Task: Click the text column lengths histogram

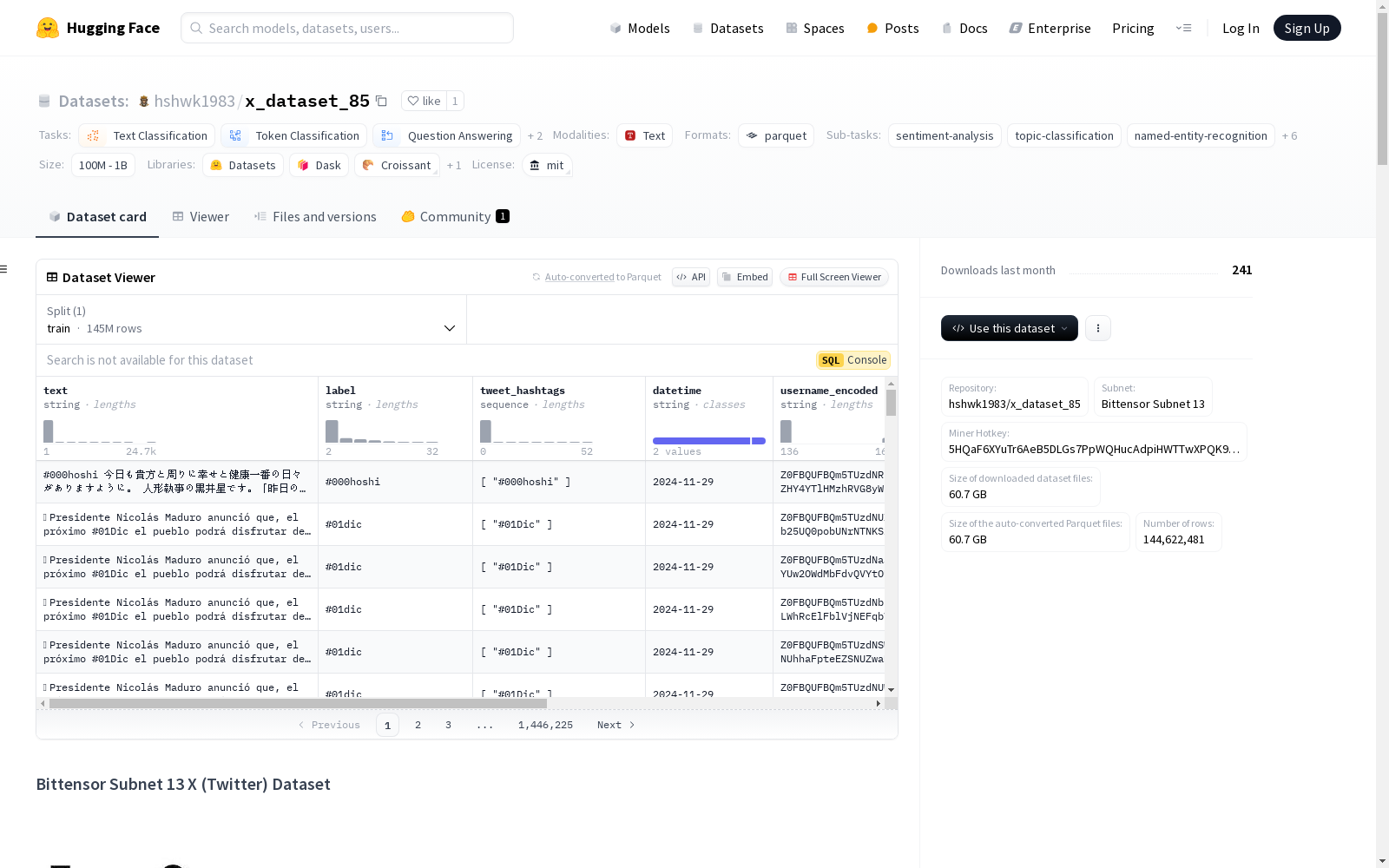Action: coord(100,431)
